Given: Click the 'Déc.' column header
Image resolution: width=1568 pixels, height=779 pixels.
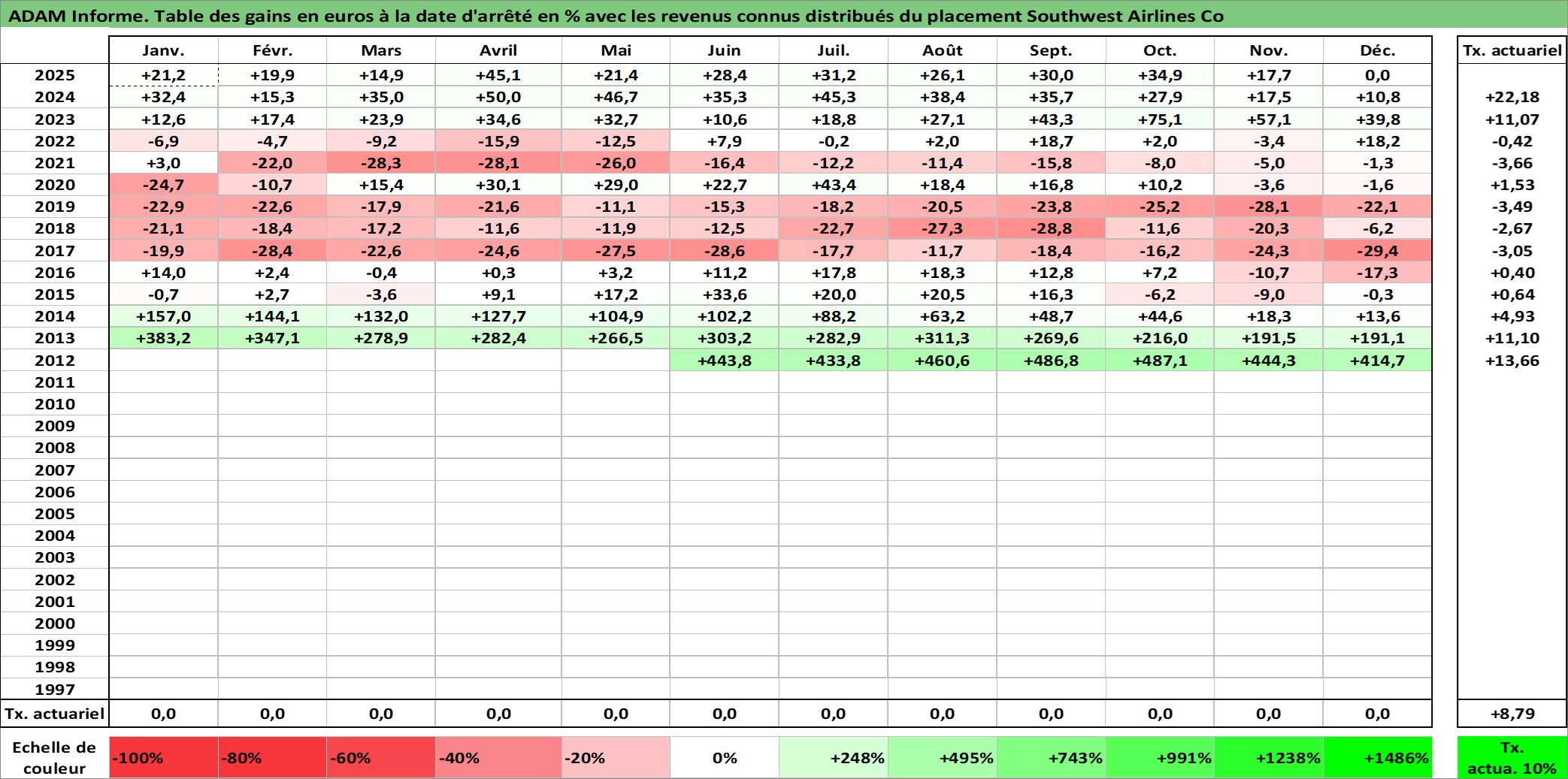Looking at the screenshot, I should point(1378,50).
